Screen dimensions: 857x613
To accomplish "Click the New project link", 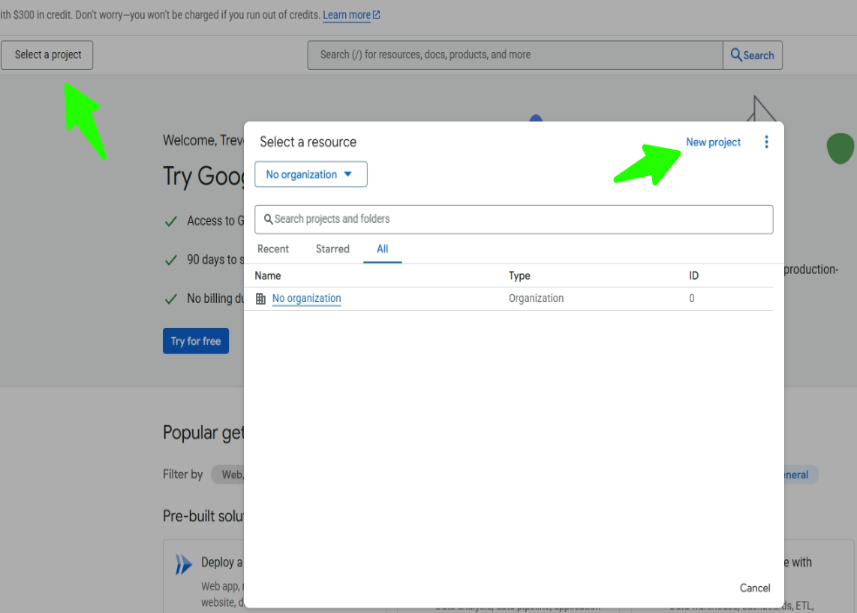I will 713,142.
